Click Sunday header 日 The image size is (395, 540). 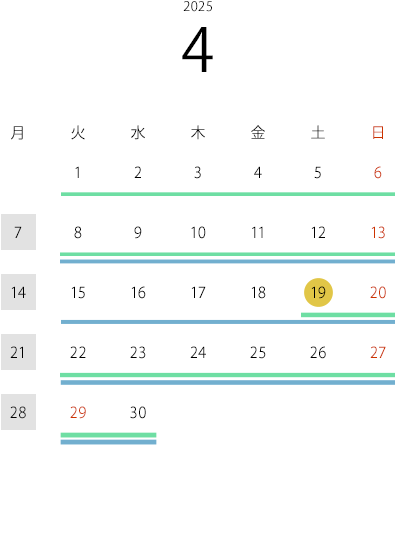pos(378,133)
